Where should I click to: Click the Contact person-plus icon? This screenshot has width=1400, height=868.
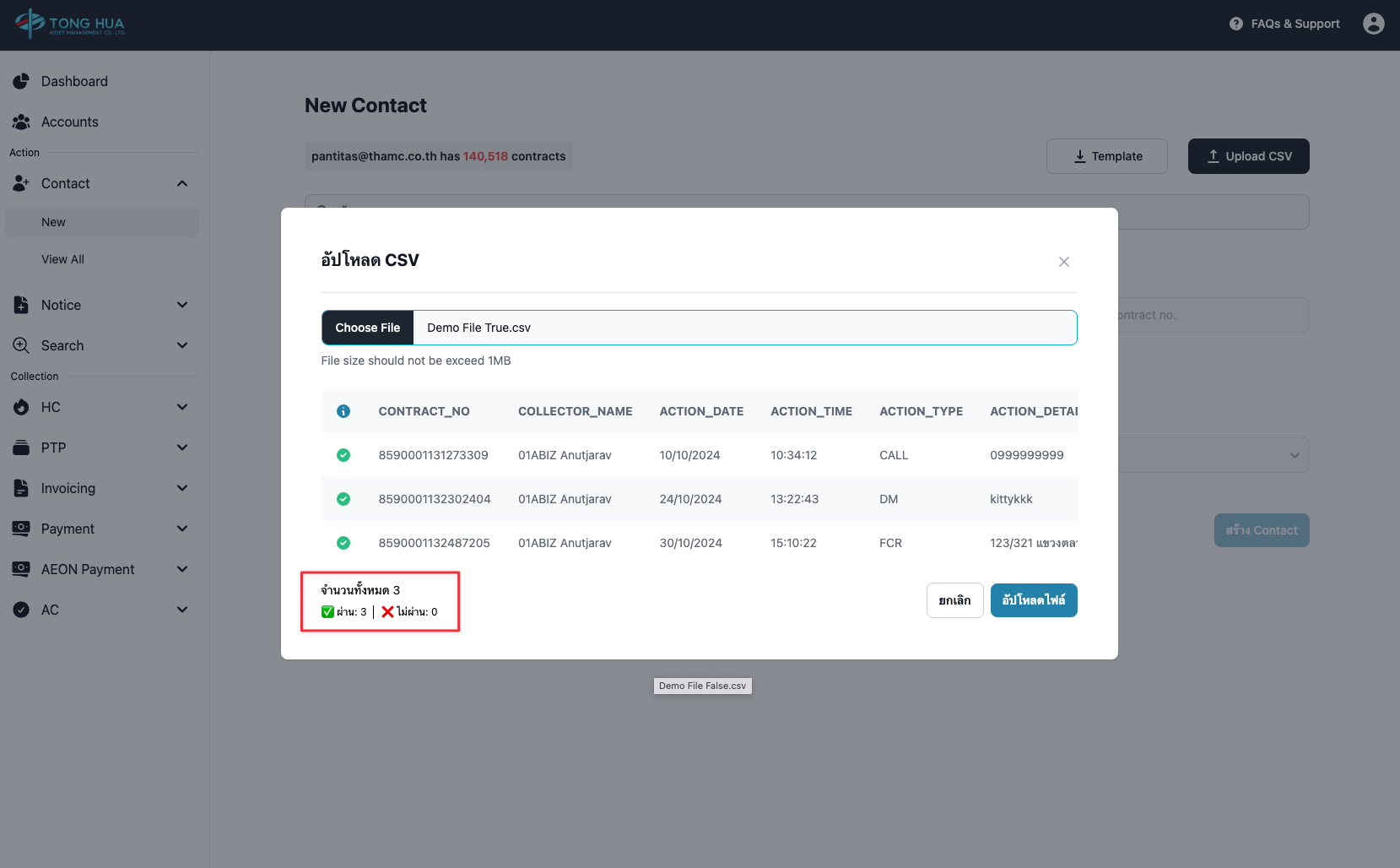[x=21, y=183]
